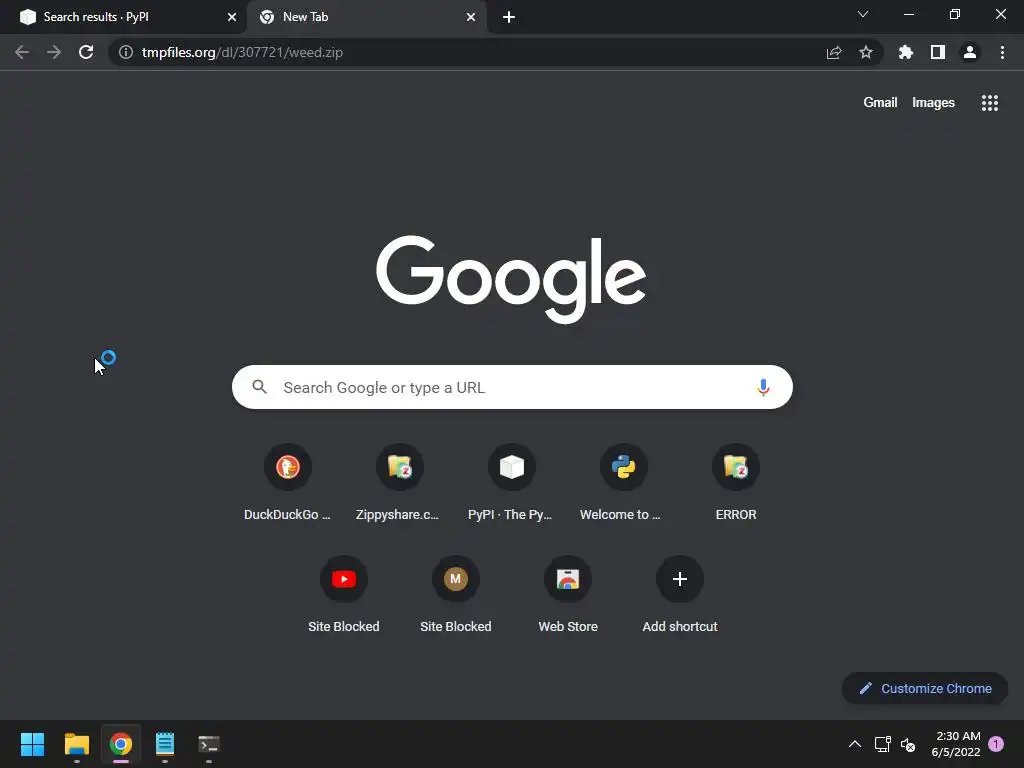Viewport: 1024px width, 768px height.
Task: Click the magnifier icon in search box
Action: (x=260, y=387)
